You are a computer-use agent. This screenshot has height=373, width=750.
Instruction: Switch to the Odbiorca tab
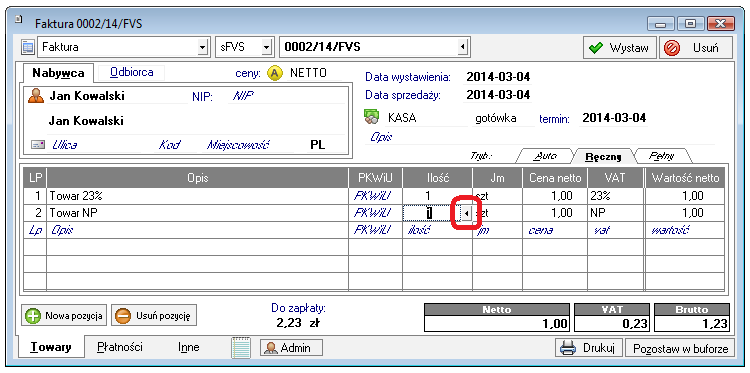132,72
